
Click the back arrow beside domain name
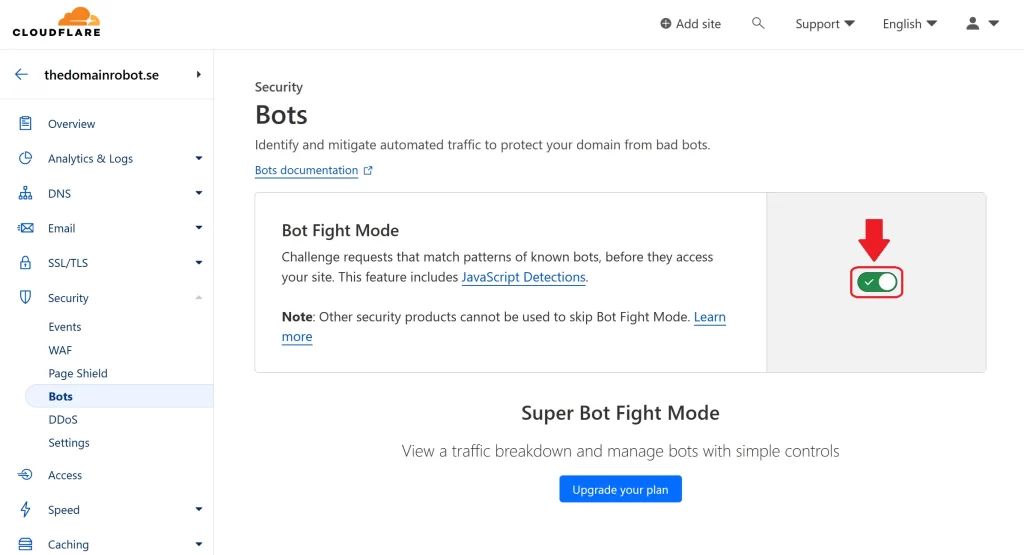(x=21, y=75)
